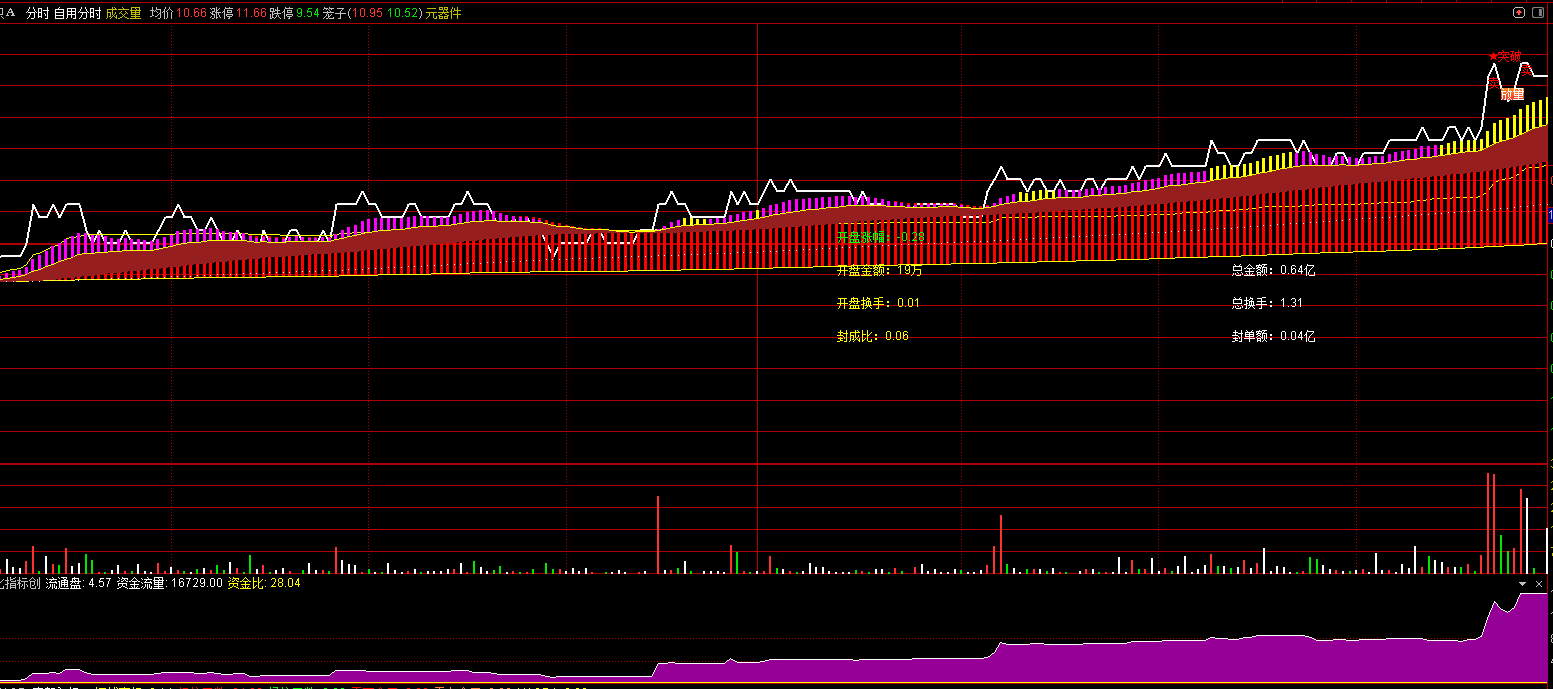Viewport: 1553px width, 689px height.
Task: Click the 封单额 0.04亿 label
Action: (1273, 336)
